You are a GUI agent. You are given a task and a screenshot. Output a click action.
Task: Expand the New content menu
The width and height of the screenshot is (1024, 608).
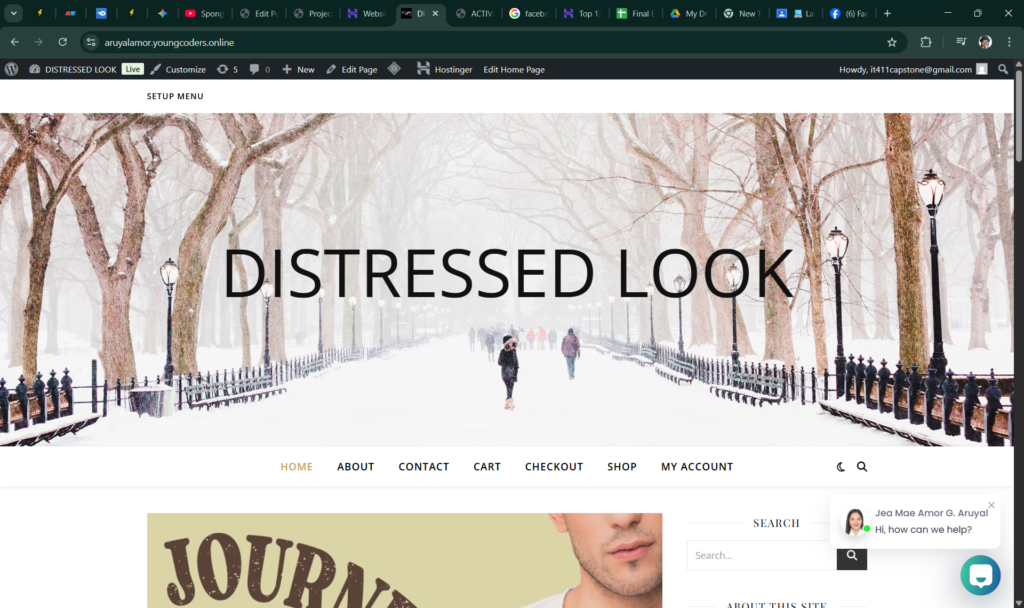(x=298, y=69)
